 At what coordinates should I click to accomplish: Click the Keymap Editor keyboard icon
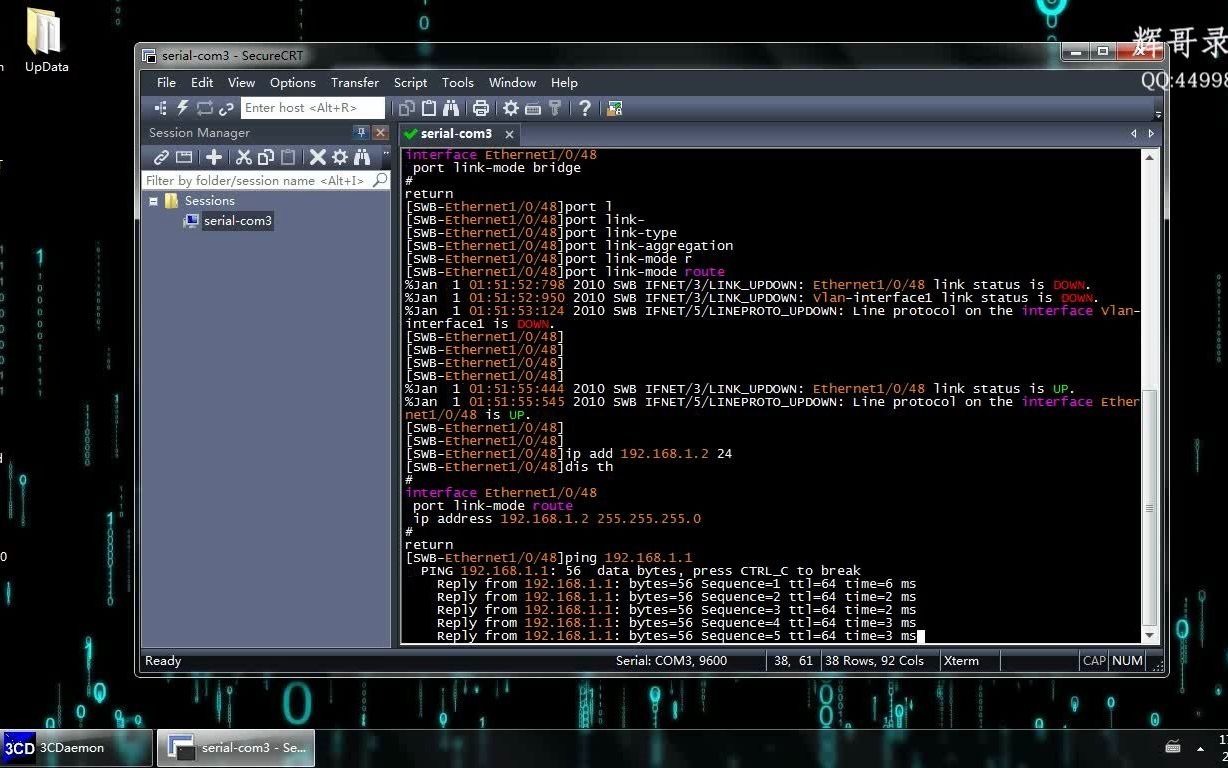coord(533,108)
